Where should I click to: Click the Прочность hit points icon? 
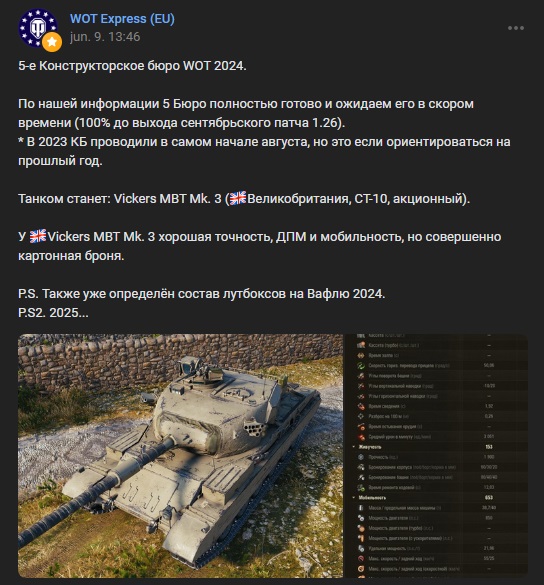(361, 457)
